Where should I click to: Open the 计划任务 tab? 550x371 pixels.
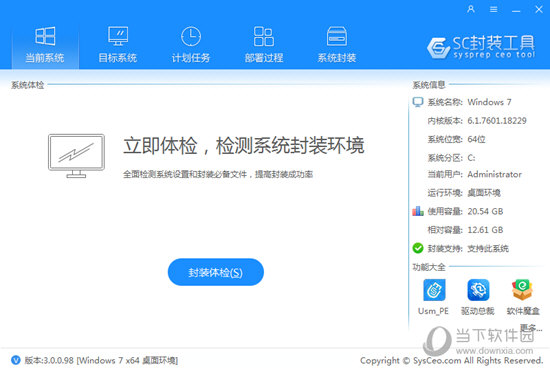point(191,45)
